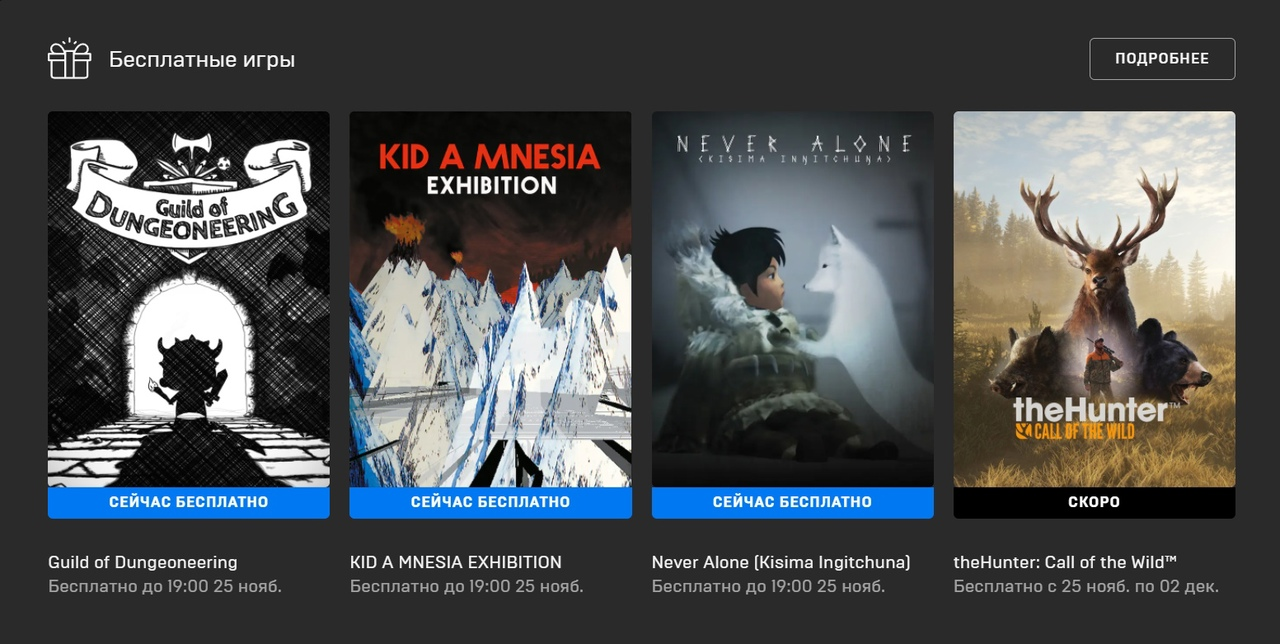Click the СКОРО banner under theHunter
The width and height of the screenshot is (1280, 644).
click(1094, 502)
